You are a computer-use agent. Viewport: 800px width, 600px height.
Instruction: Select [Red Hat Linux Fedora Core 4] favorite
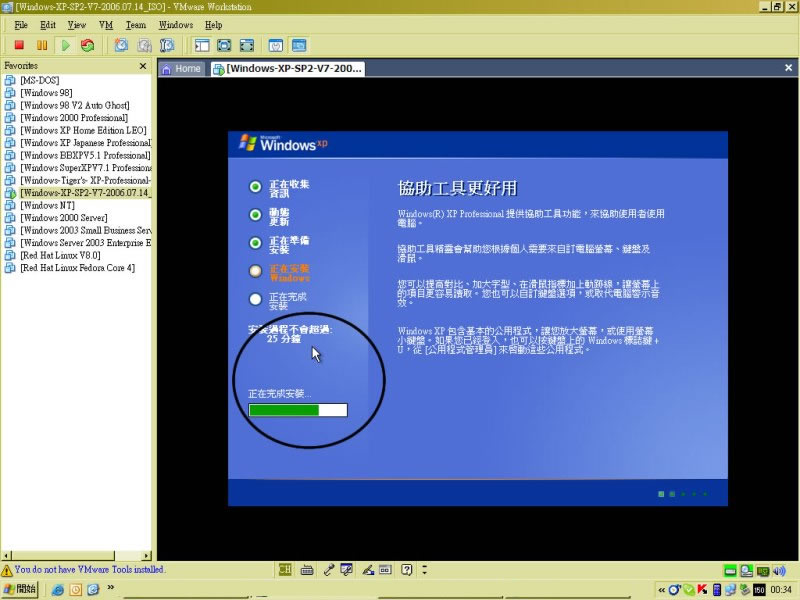pos(78,268)
